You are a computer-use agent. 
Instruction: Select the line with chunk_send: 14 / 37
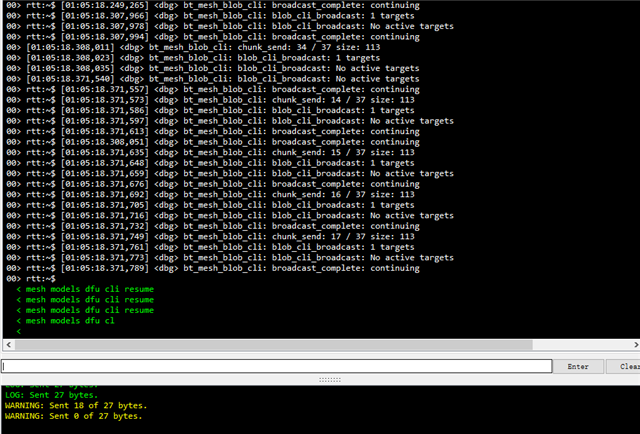pos(210,100)
